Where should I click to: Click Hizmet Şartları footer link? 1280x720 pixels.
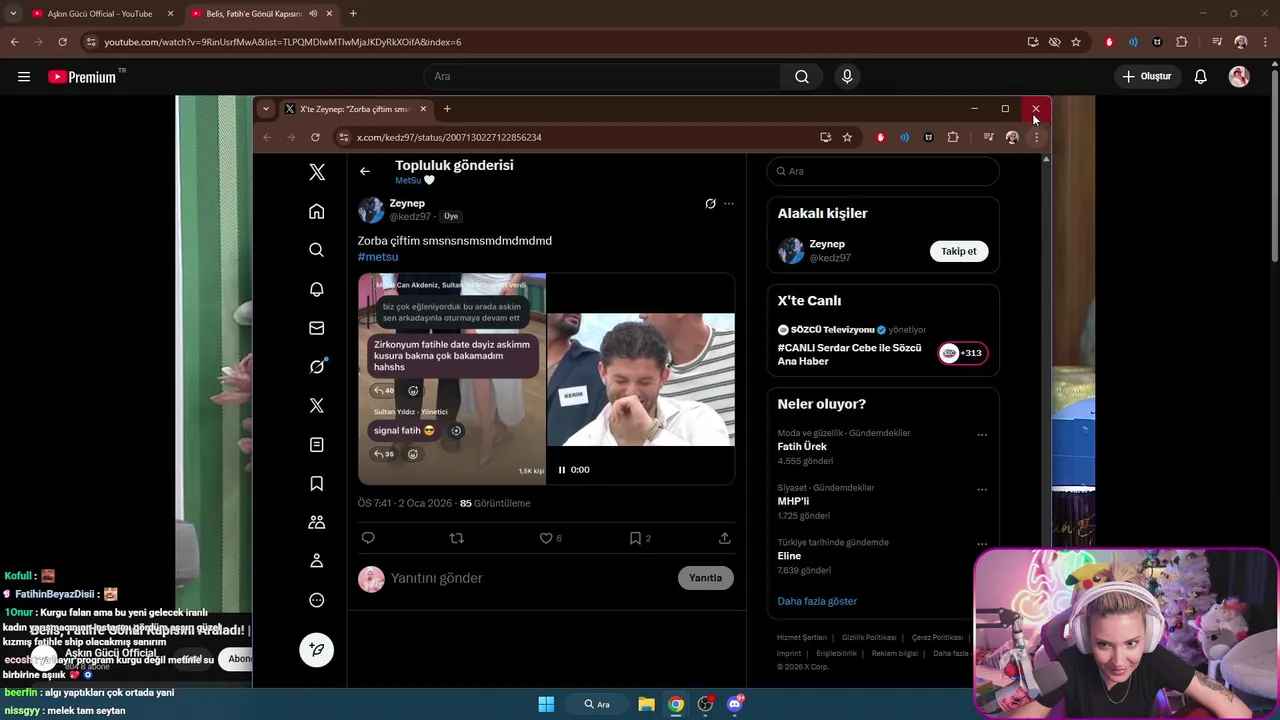pos(802,637)
